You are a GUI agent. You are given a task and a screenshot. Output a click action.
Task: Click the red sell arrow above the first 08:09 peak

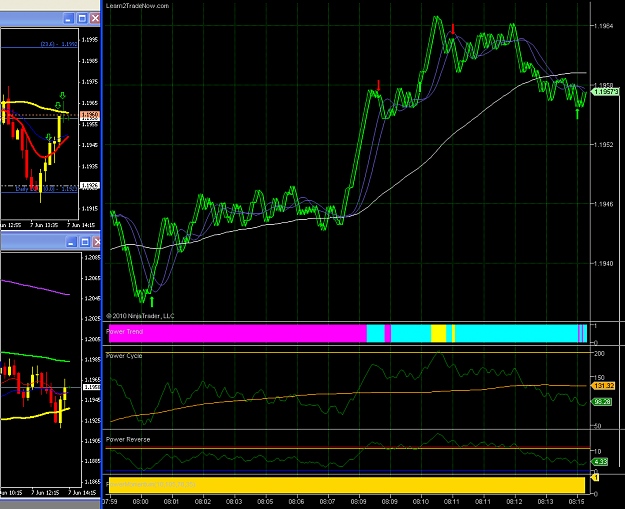(x=379, y=85)
